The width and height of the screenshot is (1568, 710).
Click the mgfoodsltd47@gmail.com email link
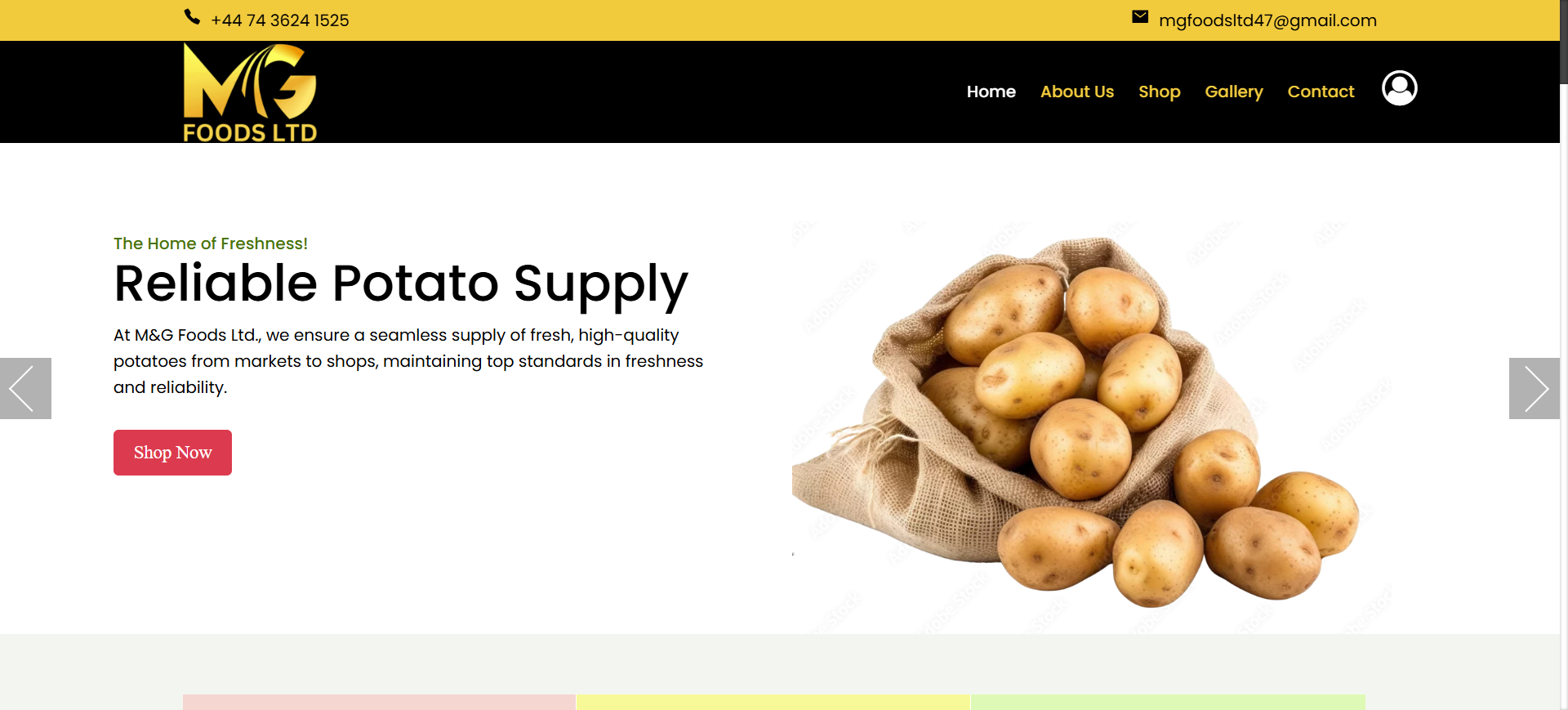(1267, 20)
